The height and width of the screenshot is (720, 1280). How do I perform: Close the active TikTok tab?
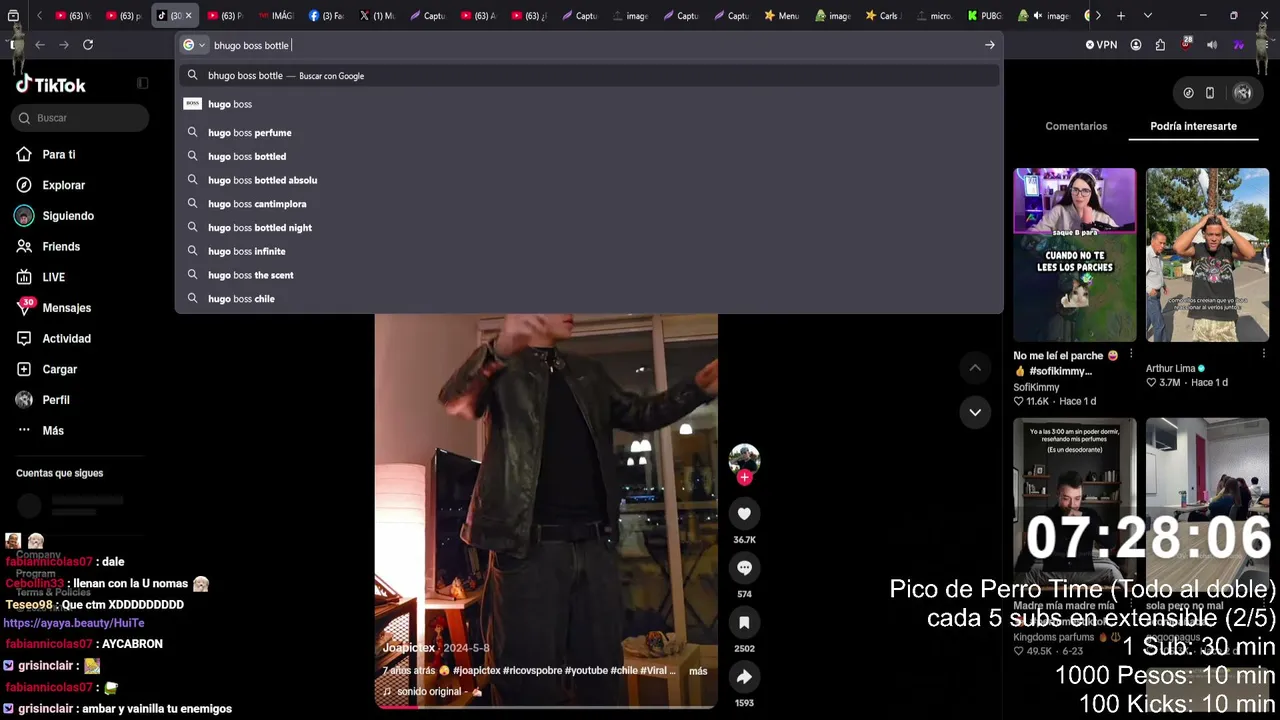(x=188, y=16)
